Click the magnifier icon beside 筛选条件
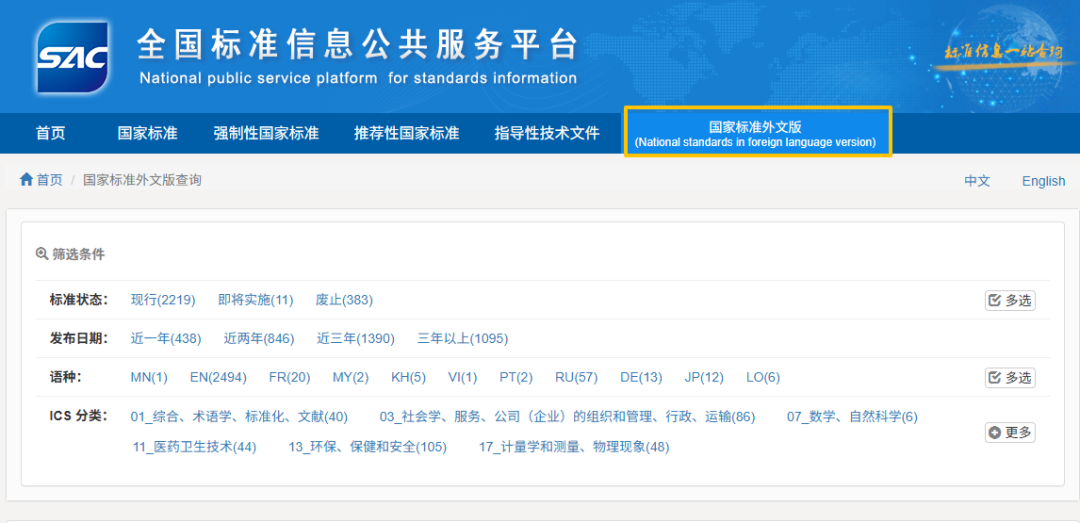Image resolution: width=1080 pixels, height=523 pixels. coord(42,254)
